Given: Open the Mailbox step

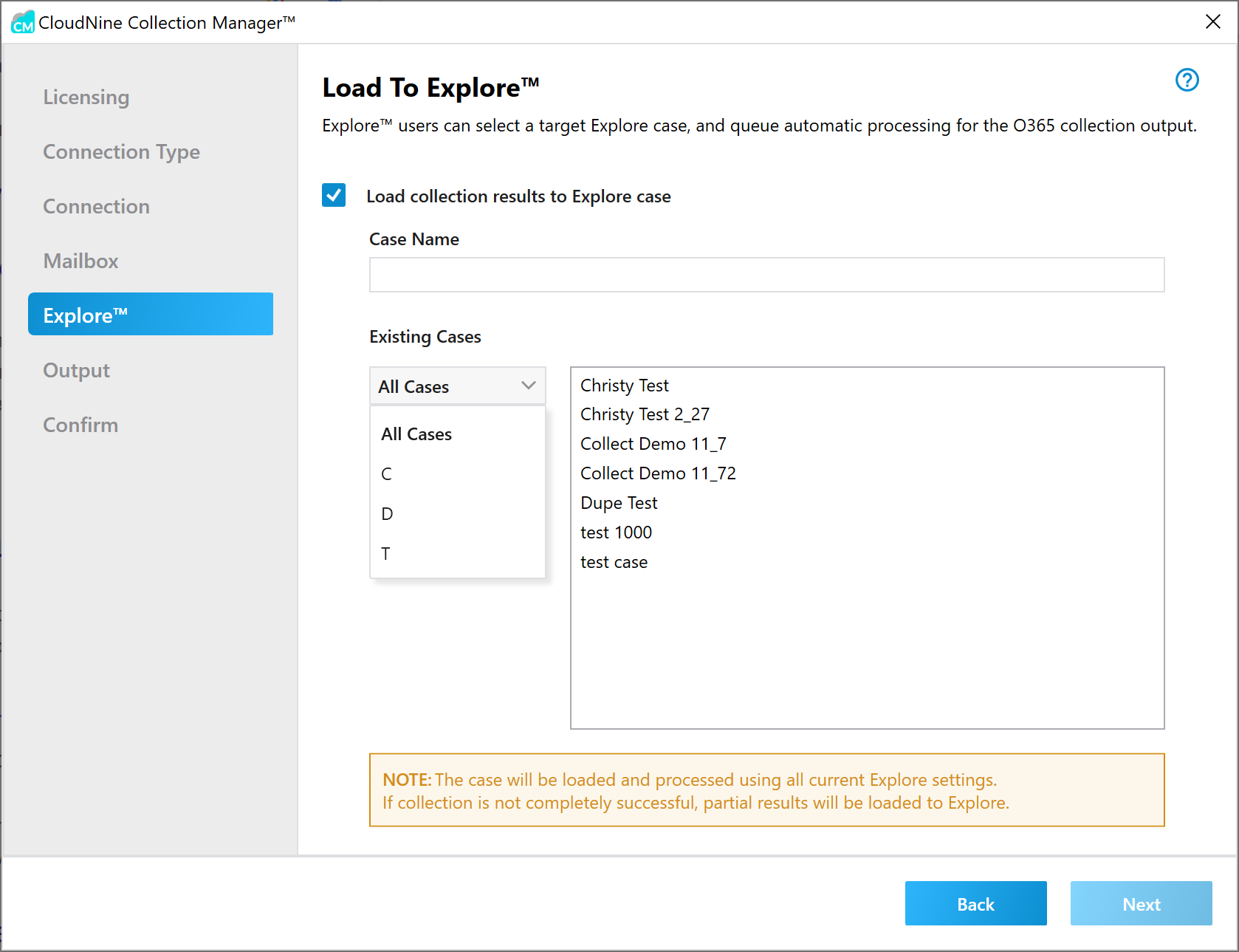Looking at the screenshot, I should 80,261.
